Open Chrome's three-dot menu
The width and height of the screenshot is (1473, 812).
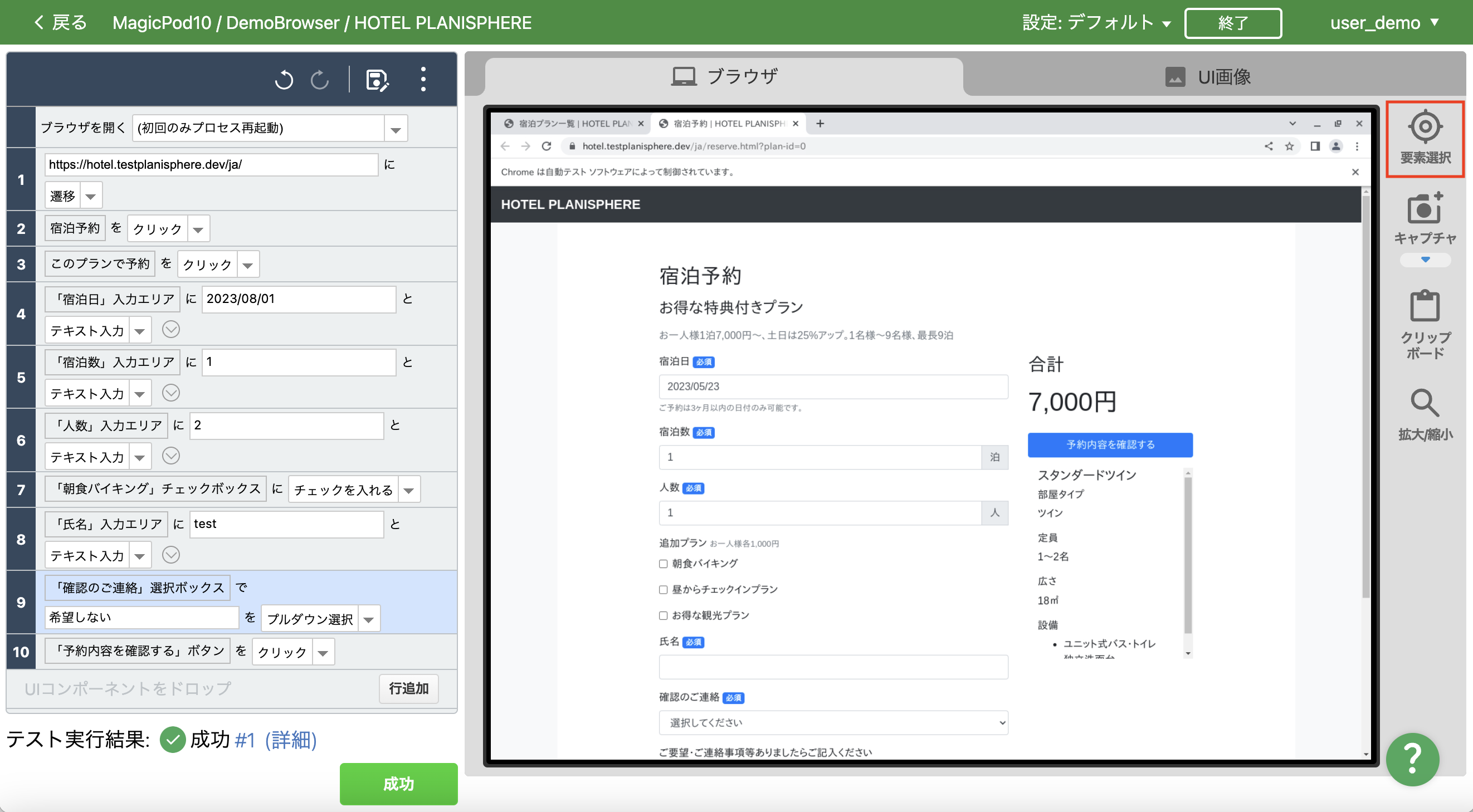(1357, 146)
